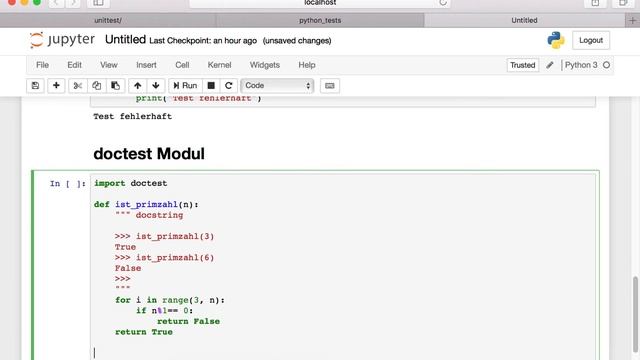This screenshot has height=360, width=640.
Task: Click the localhost address bar
Action: [x=320, y=3]
